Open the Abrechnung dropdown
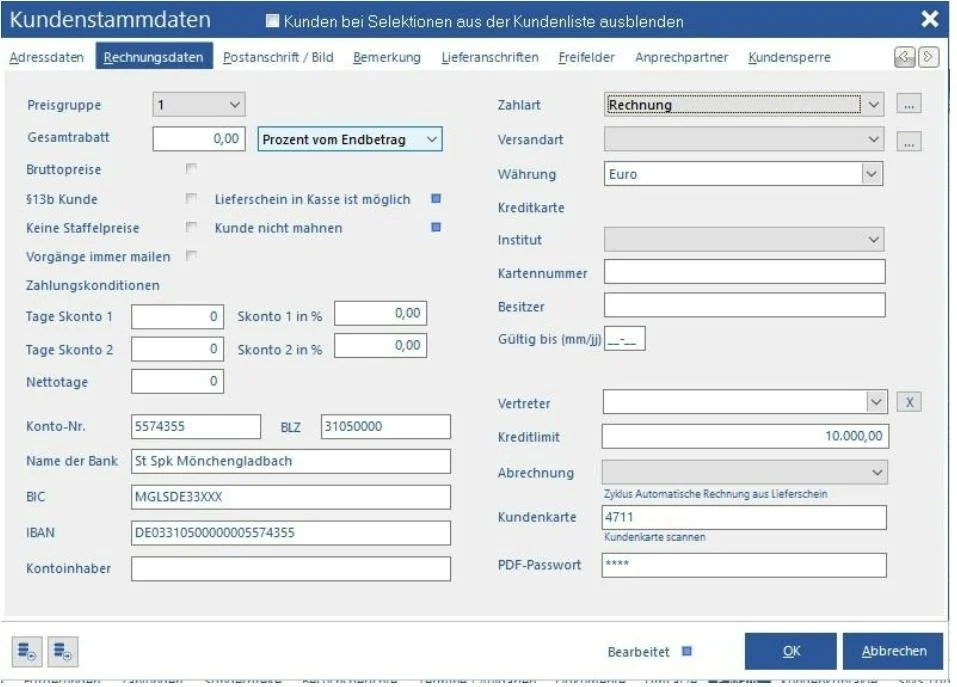The width and height of the screenshot is (957, 687). [x=745, y=472]
